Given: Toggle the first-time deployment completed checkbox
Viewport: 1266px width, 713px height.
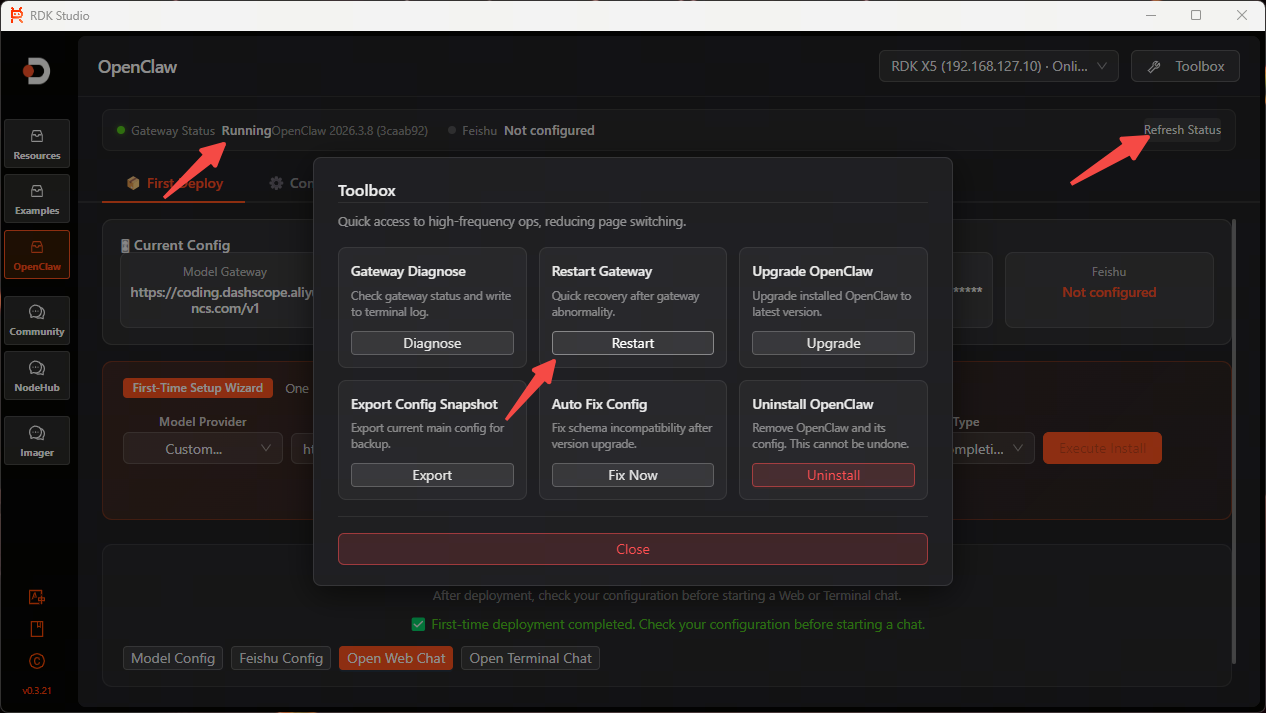Looking at the screenshot, I should click(x=419, y=624).
